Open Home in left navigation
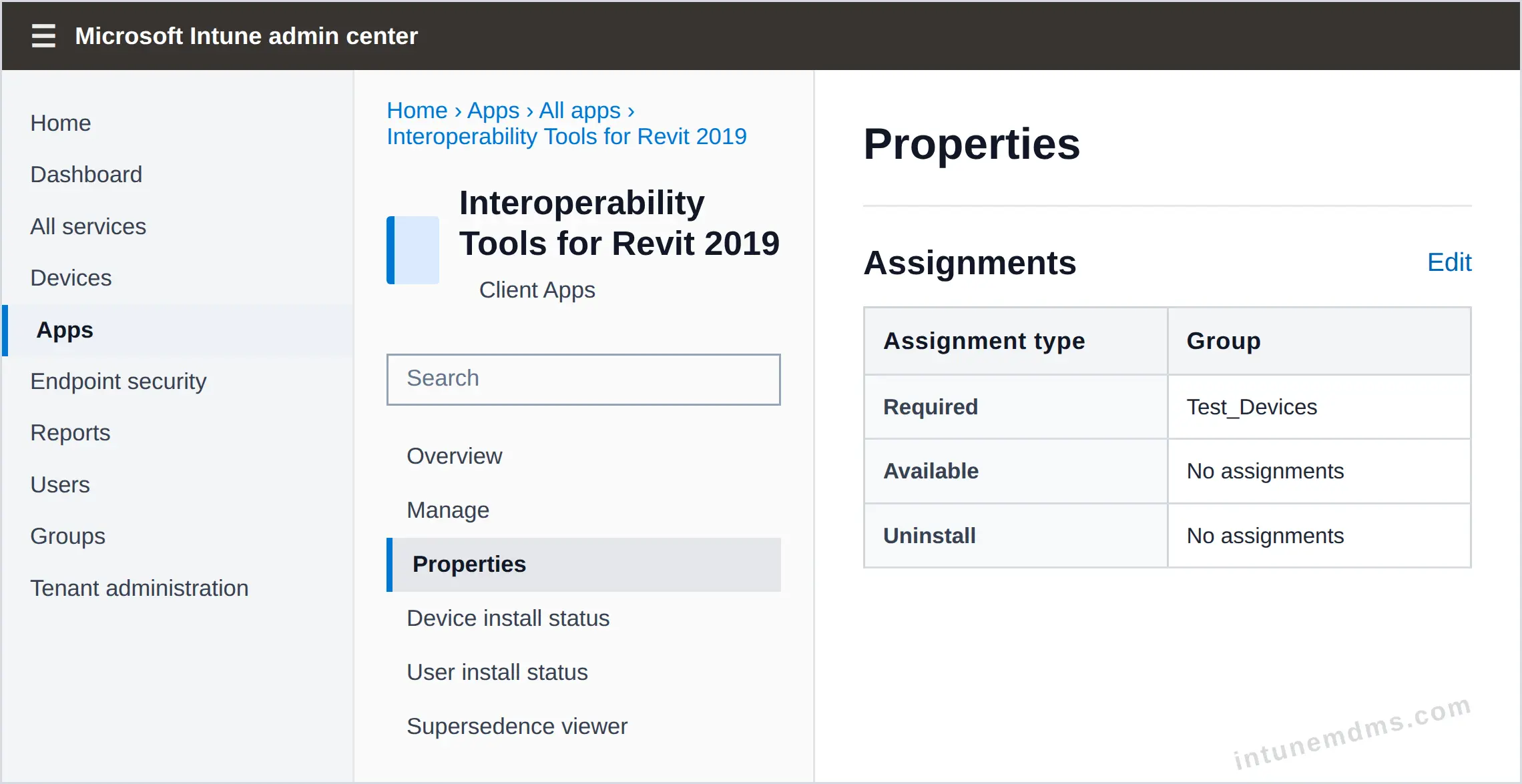This screenshot has height=784, width=1522. [61, 123]
